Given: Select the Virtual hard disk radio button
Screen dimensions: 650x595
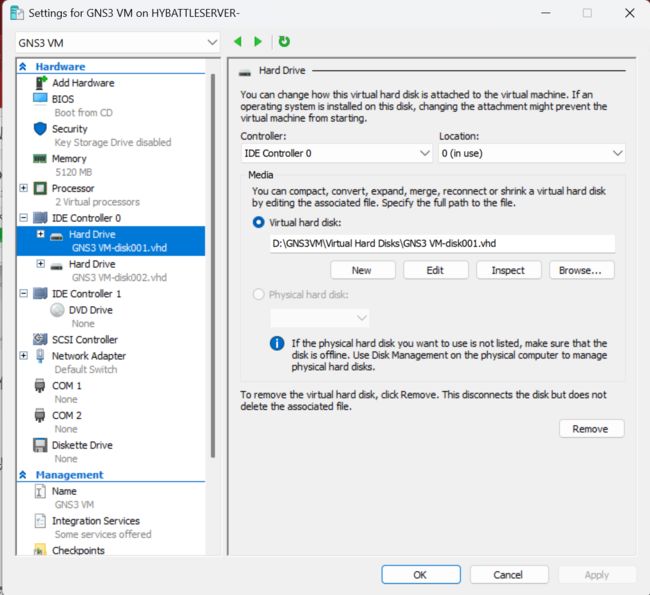Looking at the screenshot, I should [258, 223].
